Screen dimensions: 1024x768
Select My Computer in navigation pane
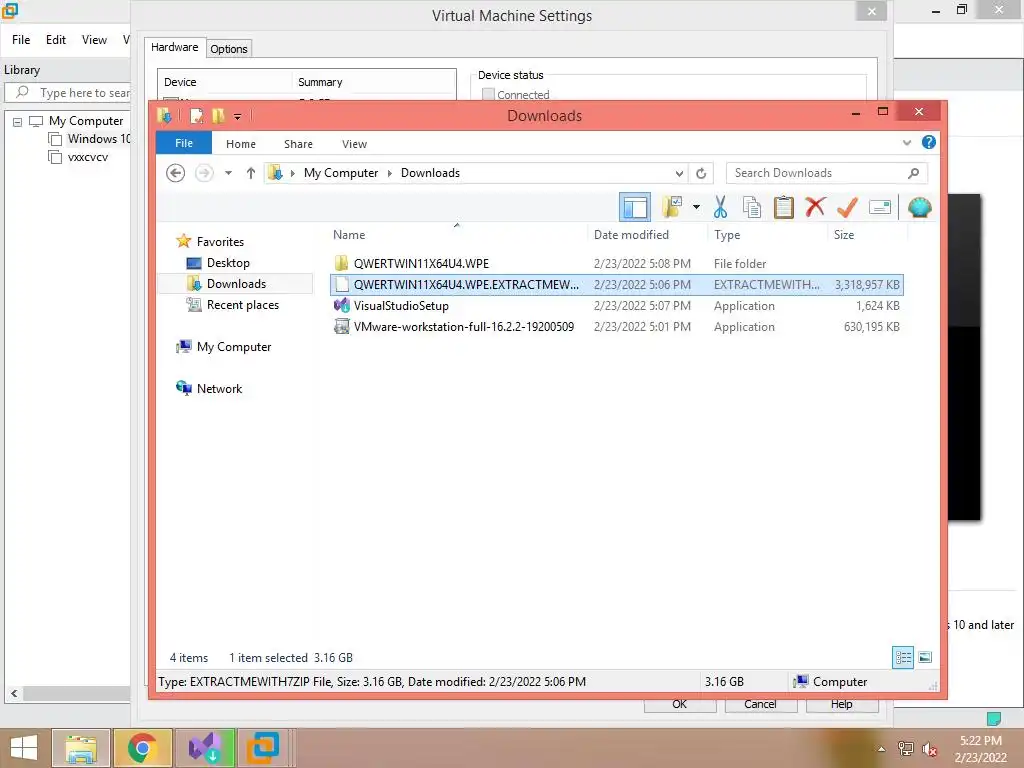coord(234,347)
